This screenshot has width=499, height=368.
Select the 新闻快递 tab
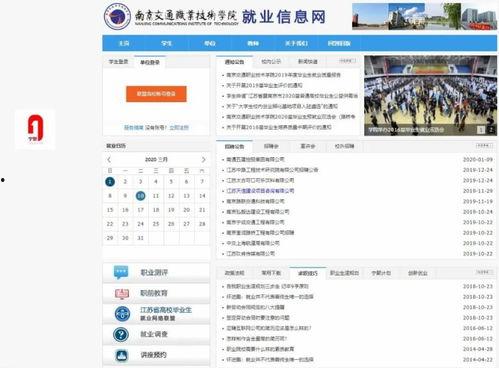308,62
